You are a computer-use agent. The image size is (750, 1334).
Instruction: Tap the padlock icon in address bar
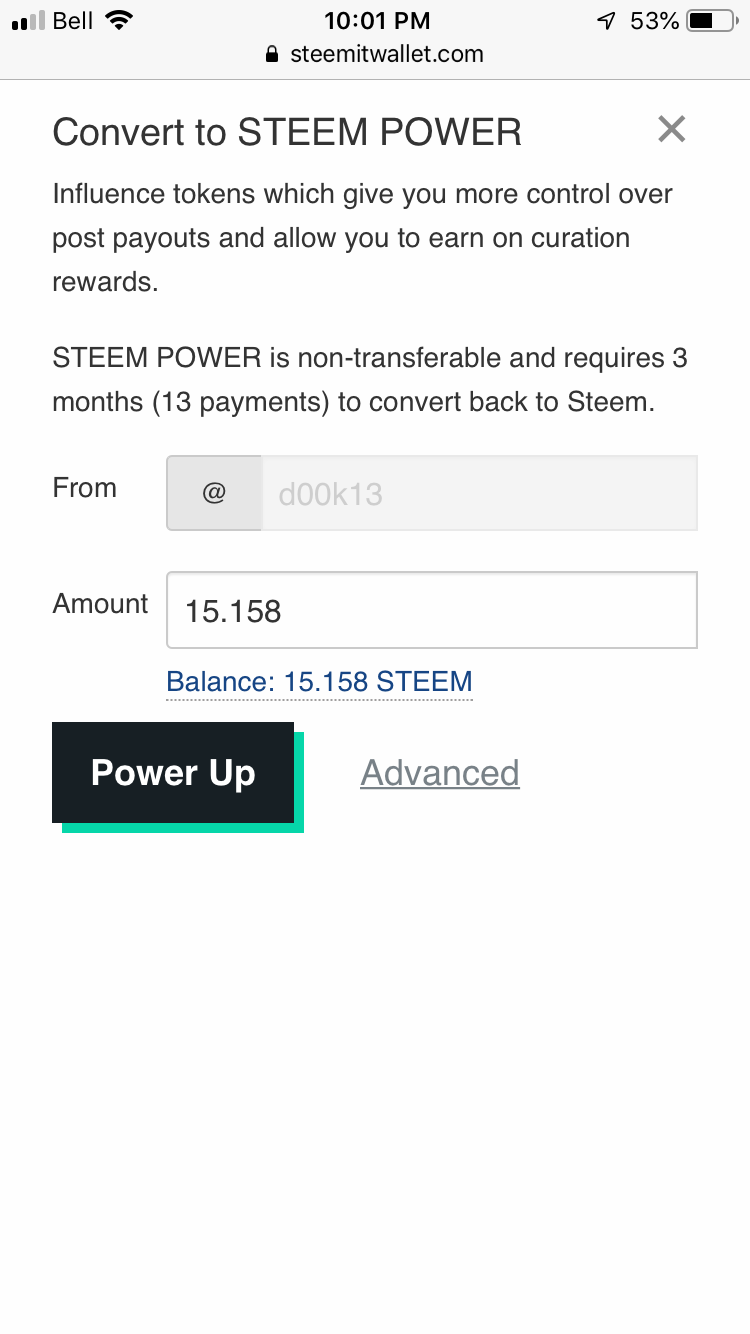click(x=271, y=55)
